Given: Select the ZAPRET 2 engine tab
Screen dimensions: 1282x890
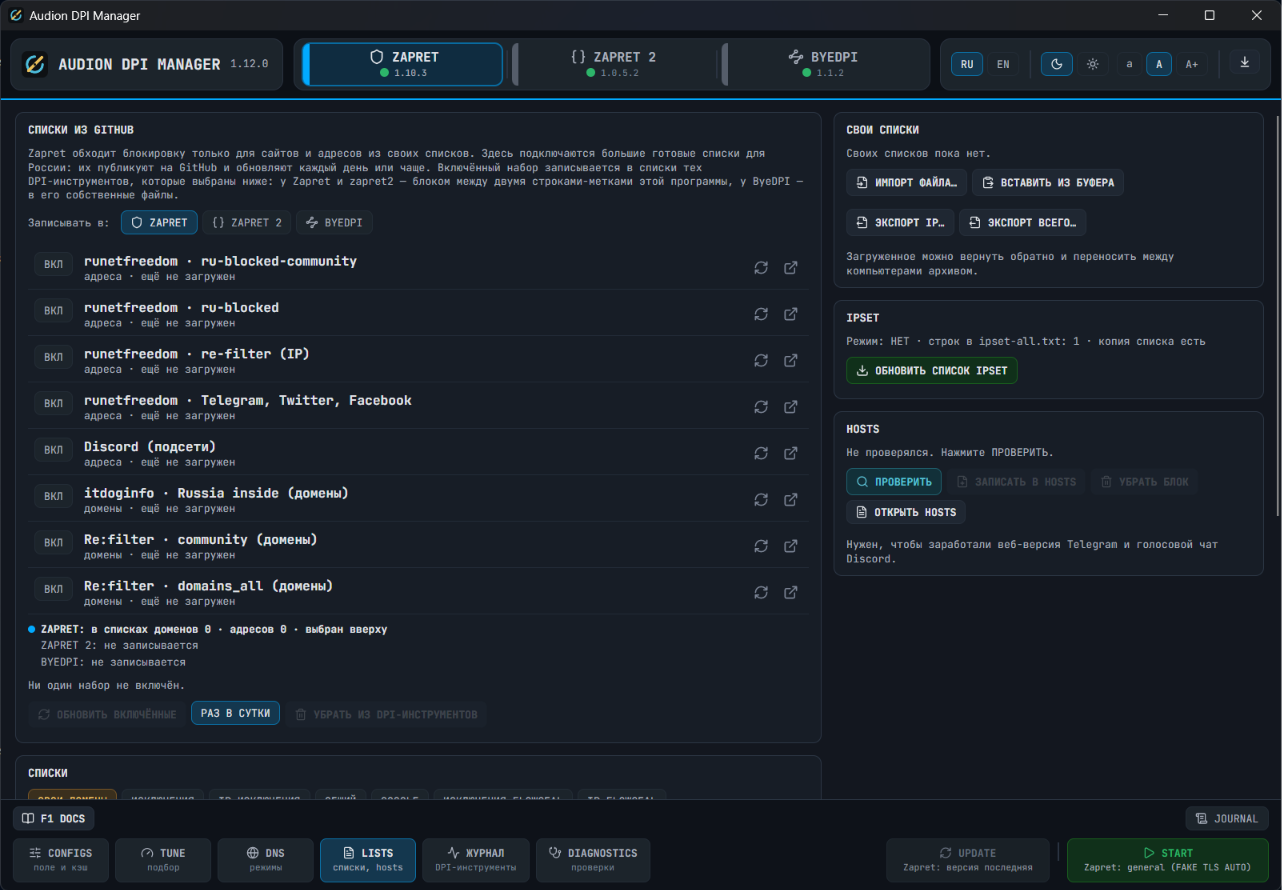Looking at the screenshot, I should click(x=614, y=64).
